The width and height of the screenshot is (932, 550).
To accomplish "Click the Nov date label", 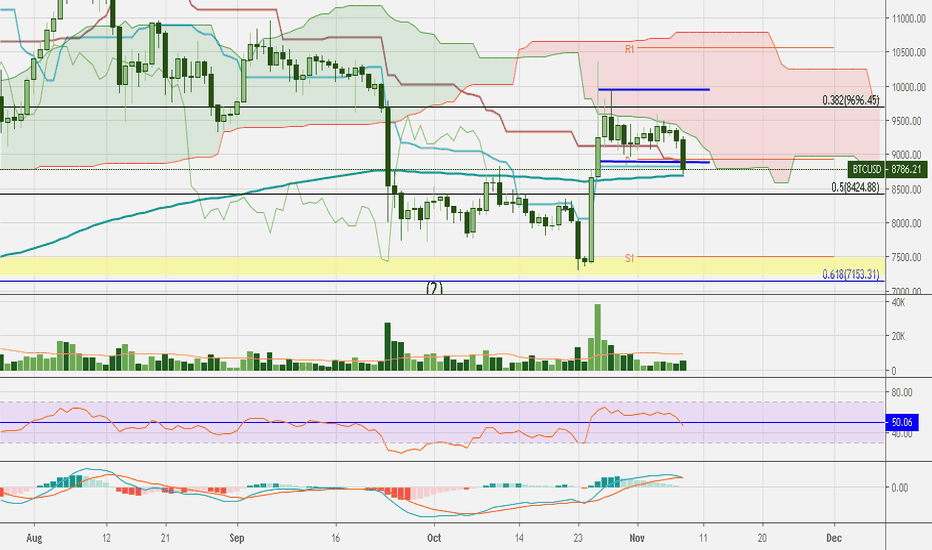I will (x=637, y=538).
